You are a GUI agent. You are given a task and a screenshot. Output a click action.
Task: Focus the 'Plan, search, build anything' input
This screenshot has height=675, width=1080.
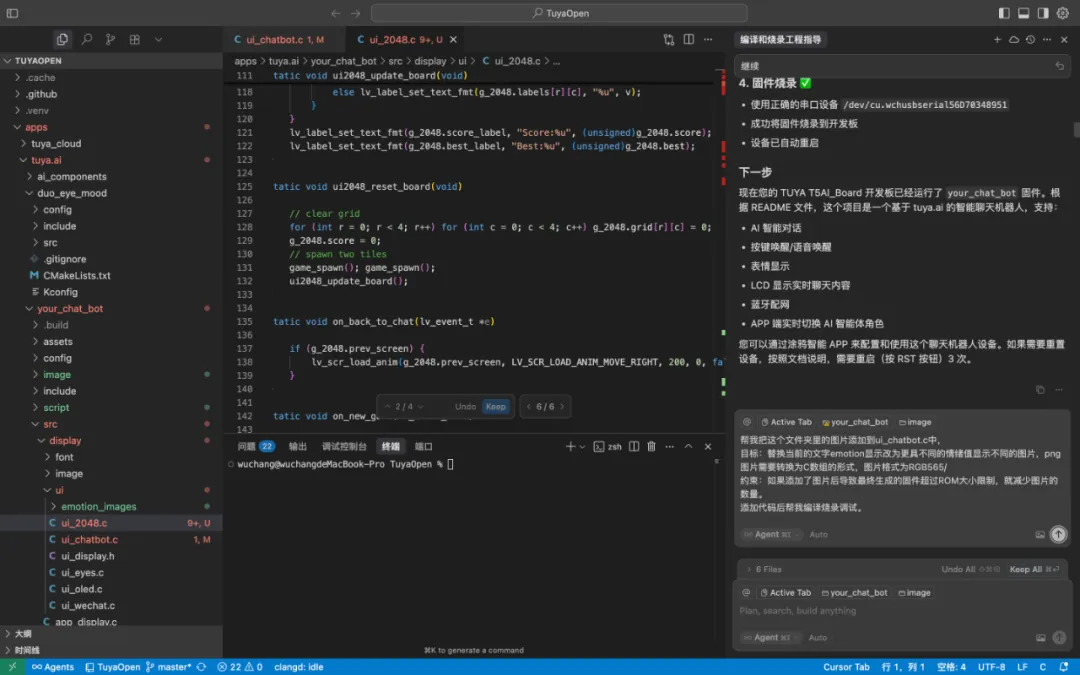click(x=902, y=611)
